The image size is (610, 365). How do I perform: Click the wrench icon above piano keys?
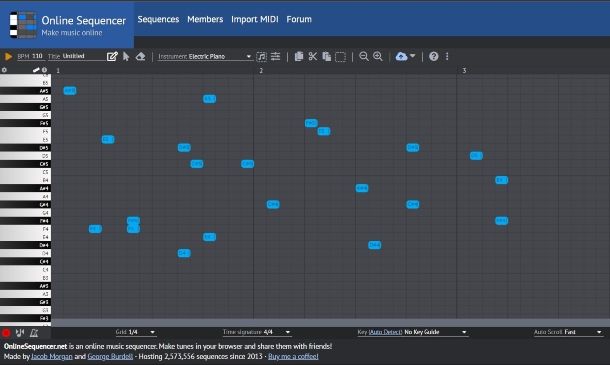36,70
